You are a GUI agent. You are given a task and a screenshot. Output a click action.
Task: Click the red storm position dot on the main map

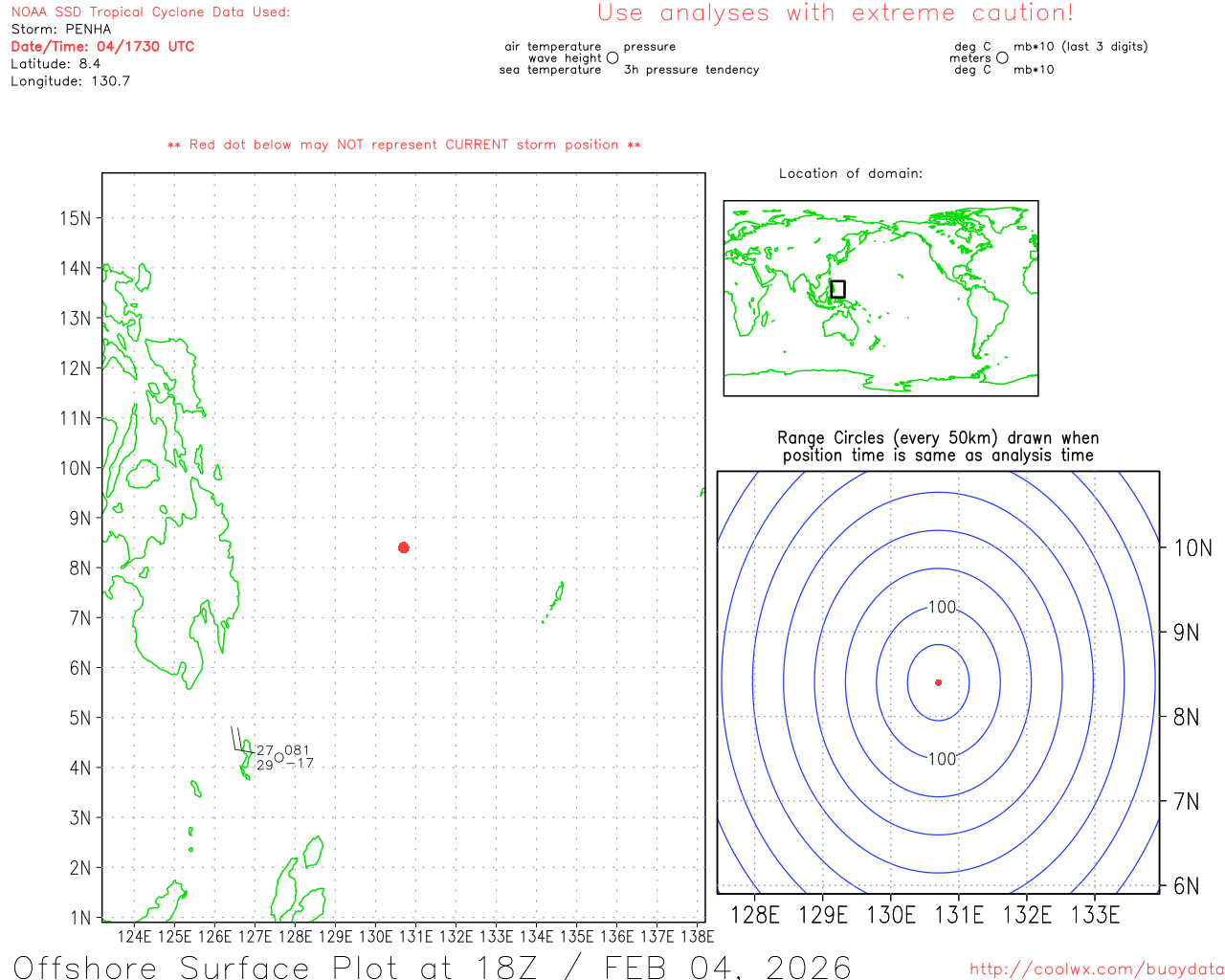pos(404,547)
